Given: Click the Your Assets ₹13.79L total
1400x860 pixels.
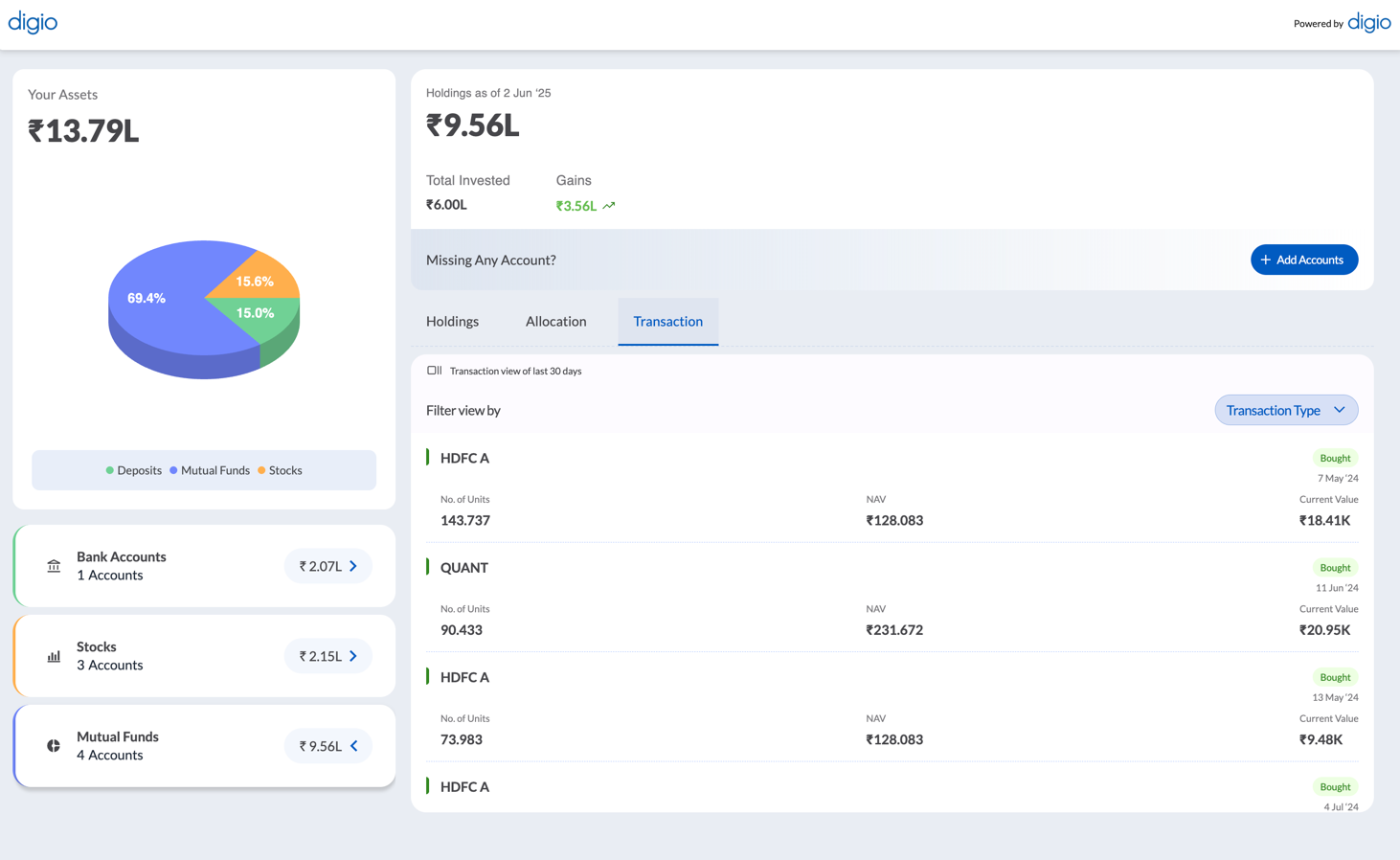Looking at the screenshot, I should 83,131.
